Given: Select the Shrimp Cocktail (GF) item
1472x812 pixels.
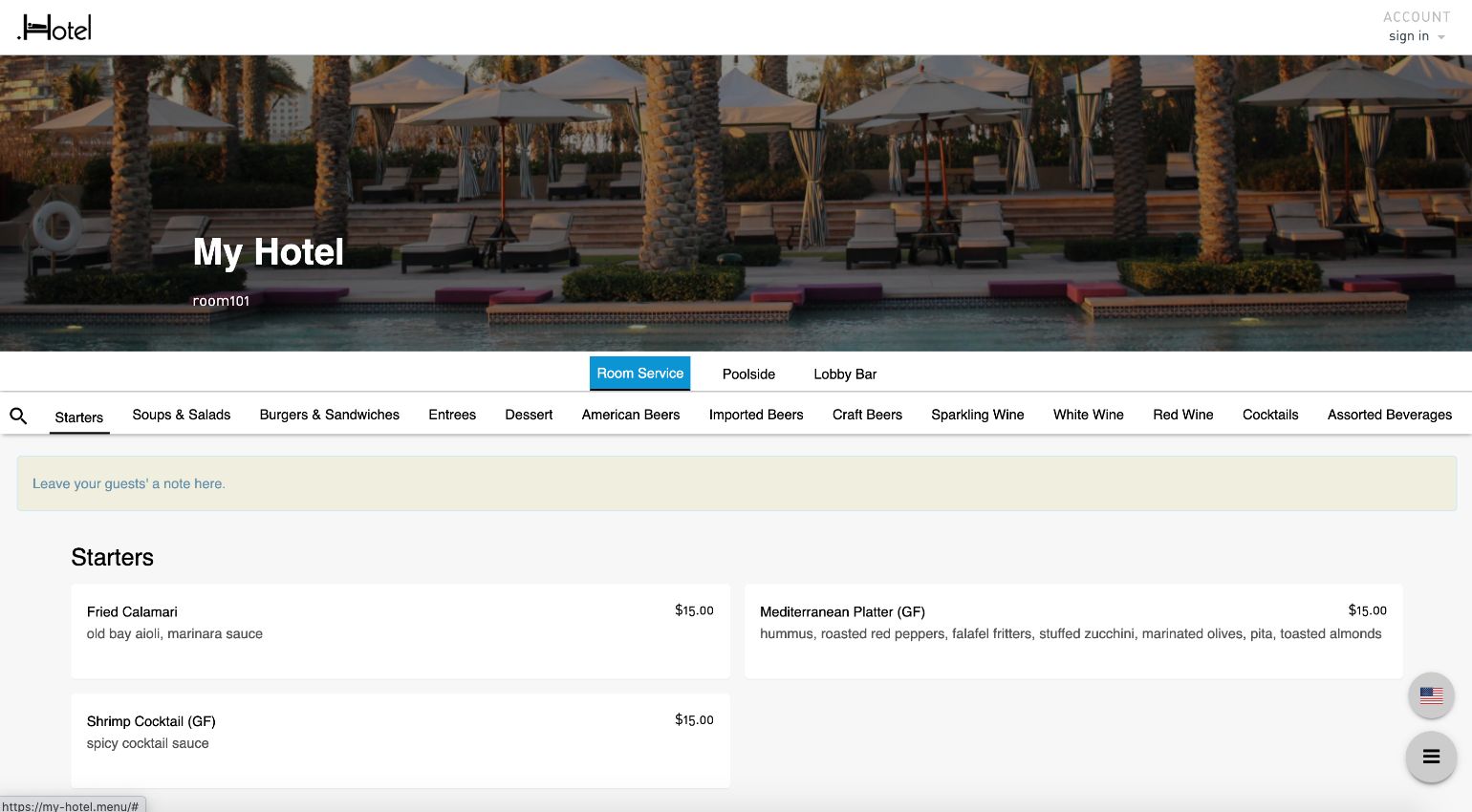Looking at the screenshot, I should 400,741.
